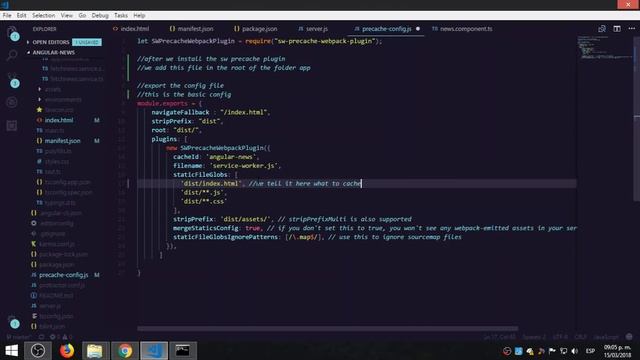The width and height of the screenshot is (640, 360).
Task: Click the git branch master in status bar
Action: click(19, 337)
